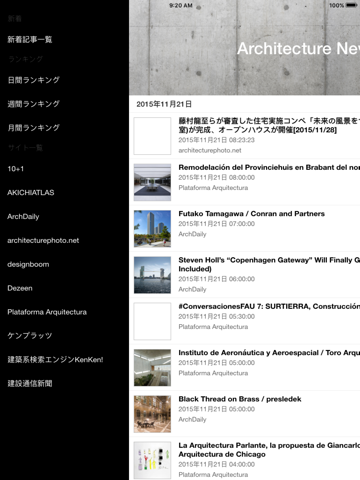The height and width of the screenshot is (480, 360).
Task: Tap Architecture News header title
Action: [x=298, y=48]
